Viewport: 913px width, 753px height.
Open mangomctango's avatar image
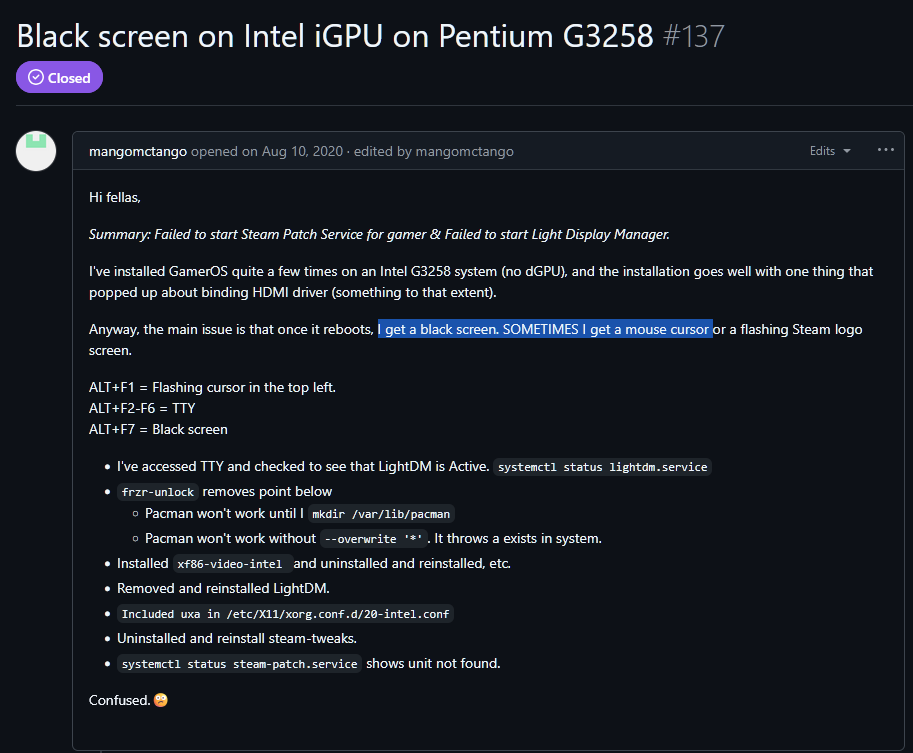pos(36,151)
